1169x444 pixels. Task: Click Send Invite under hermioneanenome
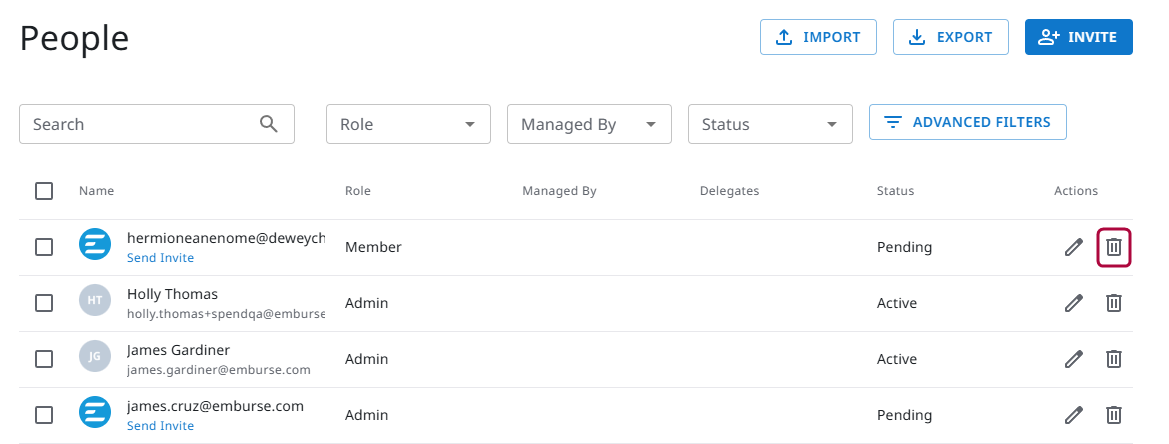coord(160,258)
